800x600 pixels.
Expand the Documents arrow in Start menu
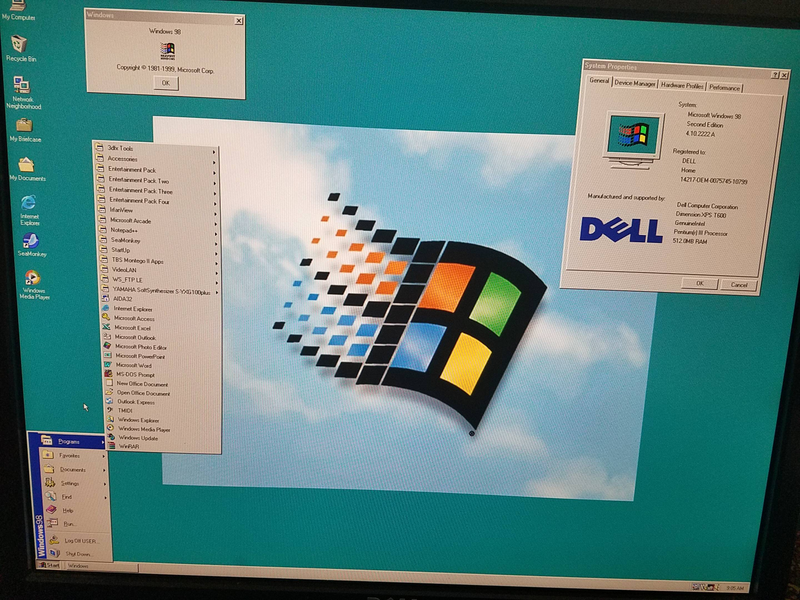click(104, 470)
